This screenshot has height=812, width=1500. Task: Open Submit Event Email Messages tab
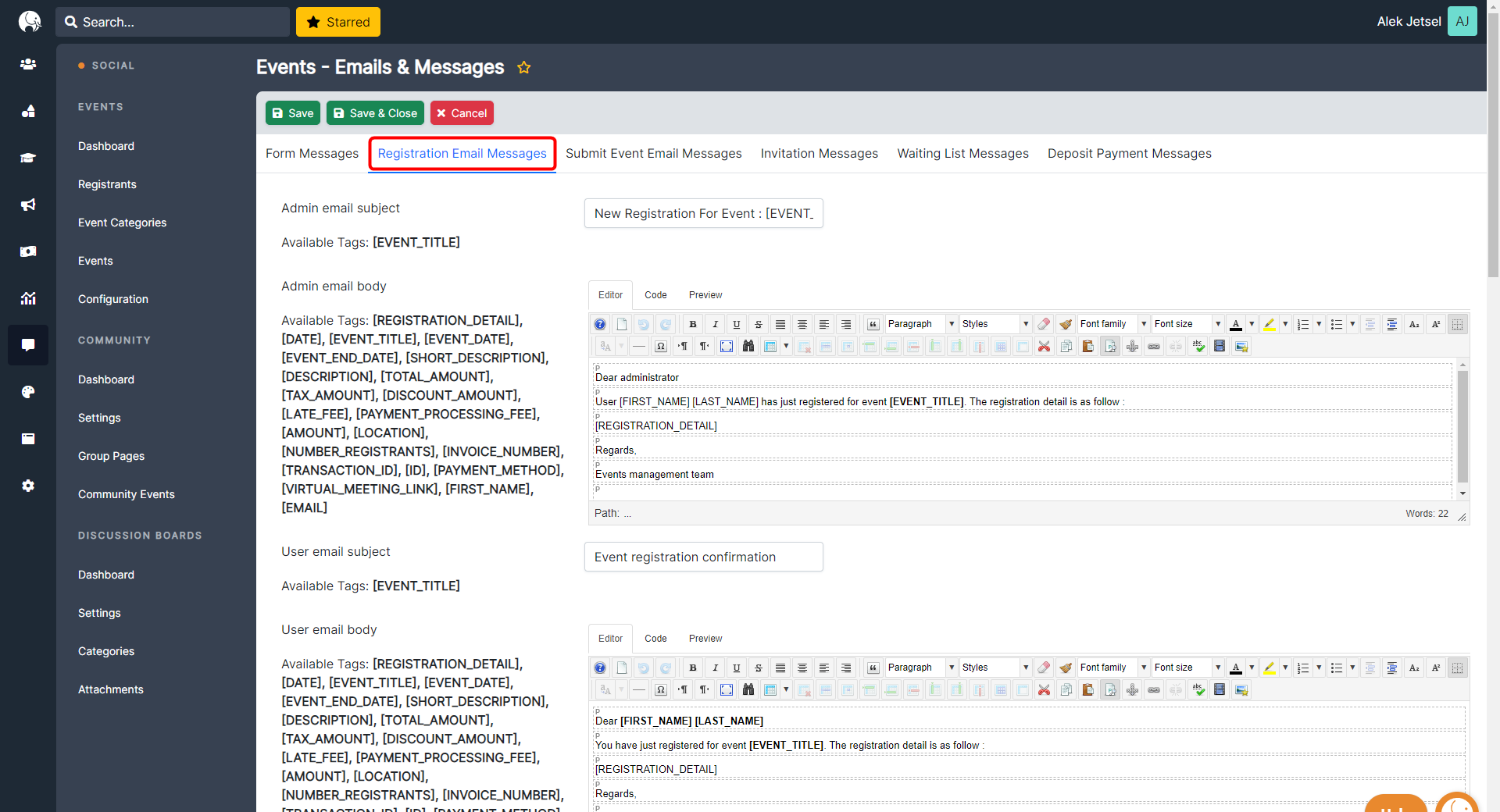tap(654, 154)
